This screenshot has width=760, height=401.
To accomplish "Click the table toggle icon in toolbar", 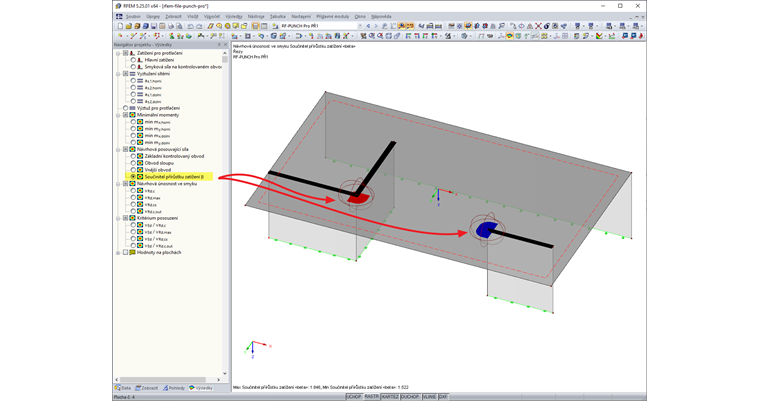I will 264,26.
